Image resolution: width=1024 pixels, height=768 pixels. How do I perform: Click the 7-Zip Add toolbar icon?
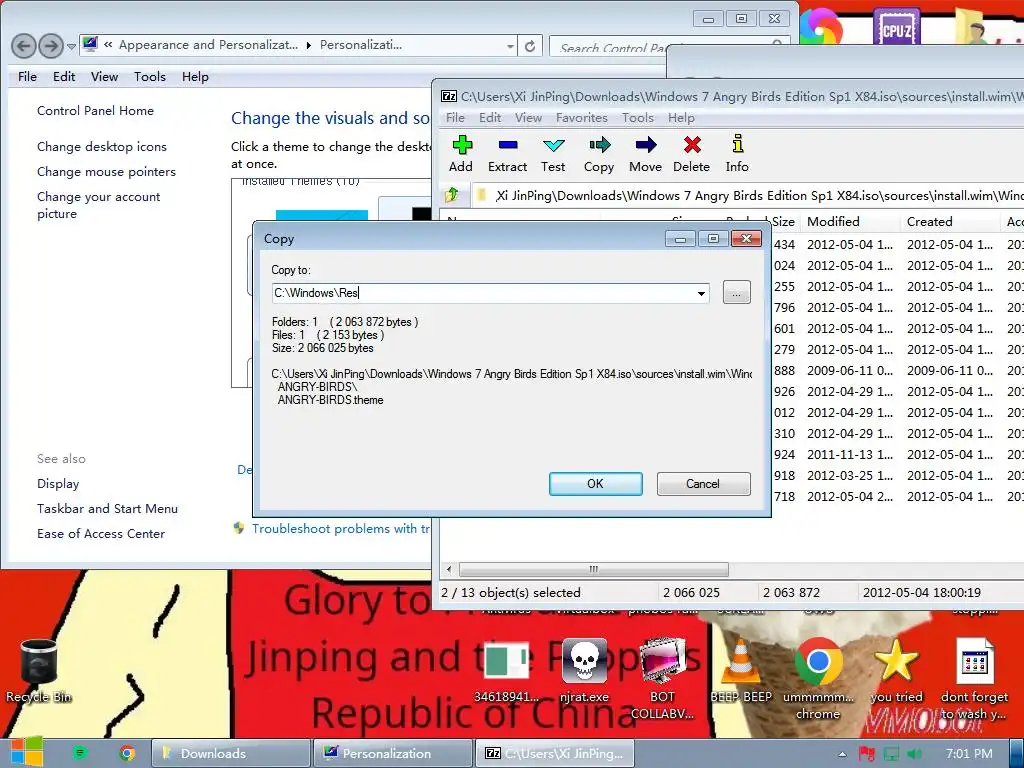pos(461,154)
